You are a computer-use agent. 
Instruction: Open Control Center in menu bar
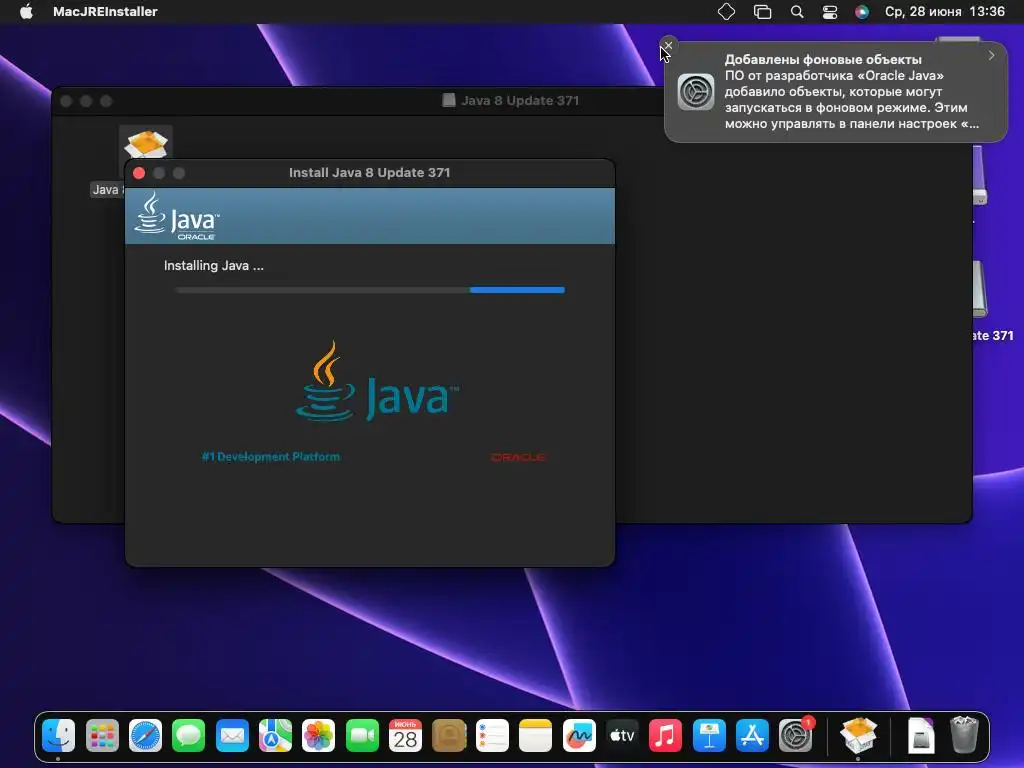pyautogui.click(x=829, y=12)
